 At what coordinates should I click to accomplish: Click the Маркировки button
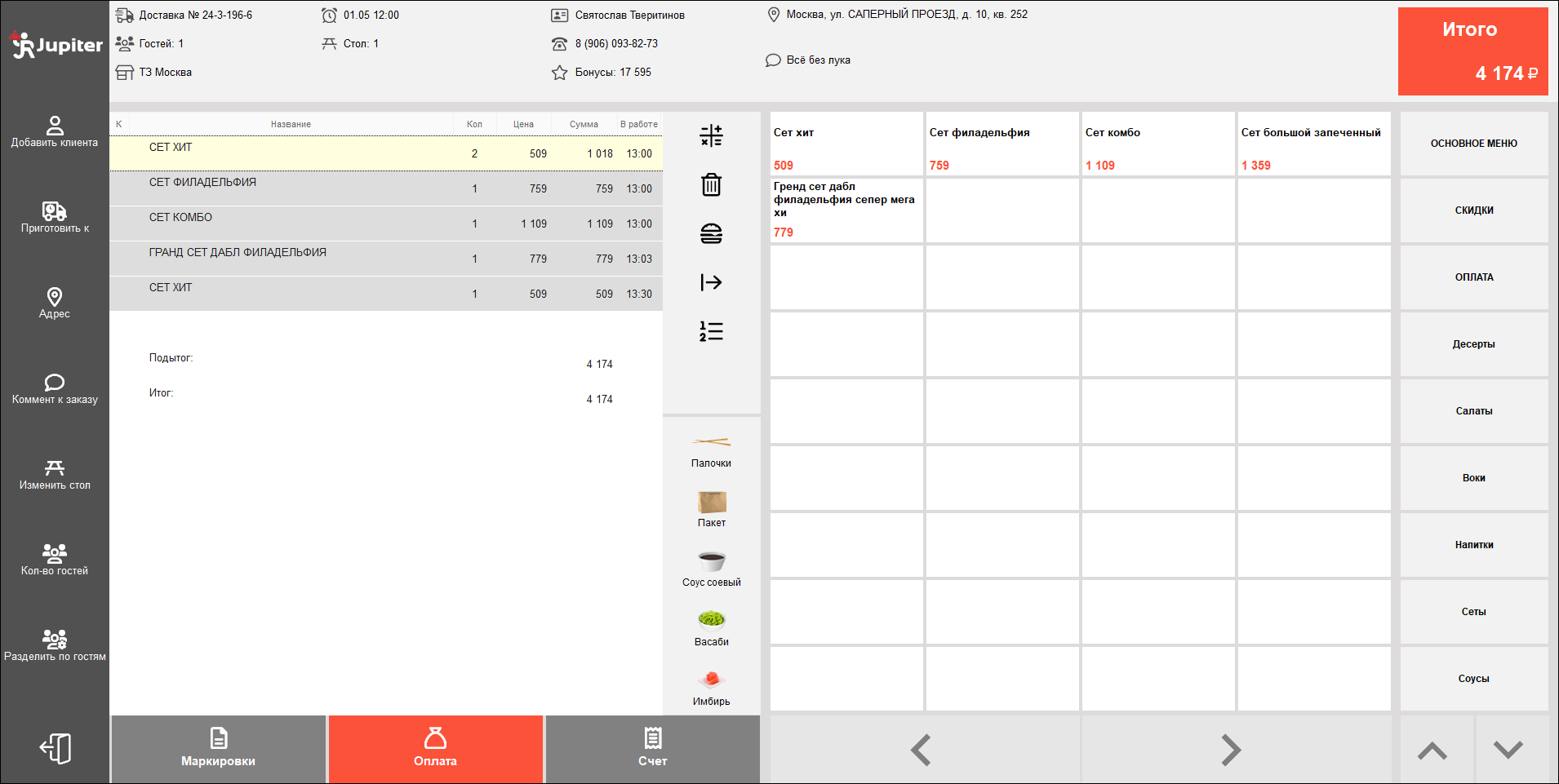219,749
